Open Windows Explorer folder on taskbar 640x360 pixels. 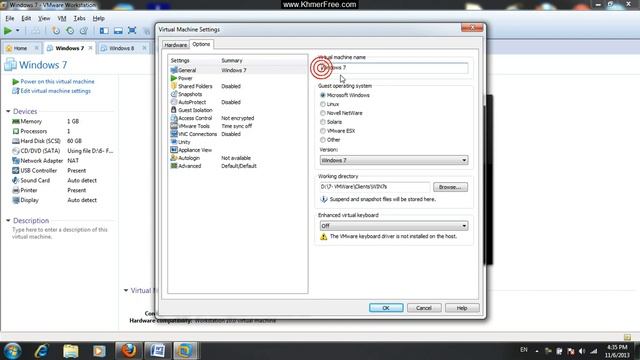(x=71, y=351)
